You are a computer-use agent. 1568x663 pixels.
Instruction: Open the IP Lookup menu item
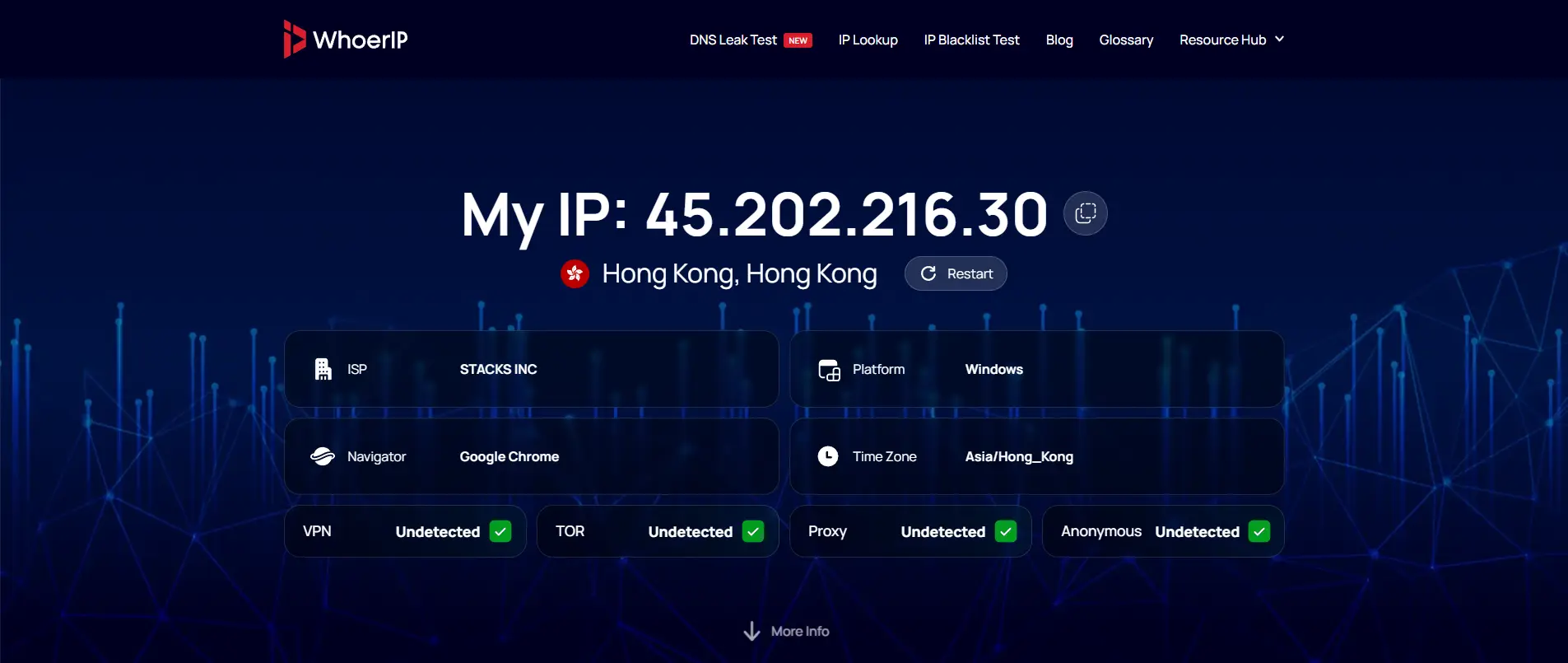point(868,40)
